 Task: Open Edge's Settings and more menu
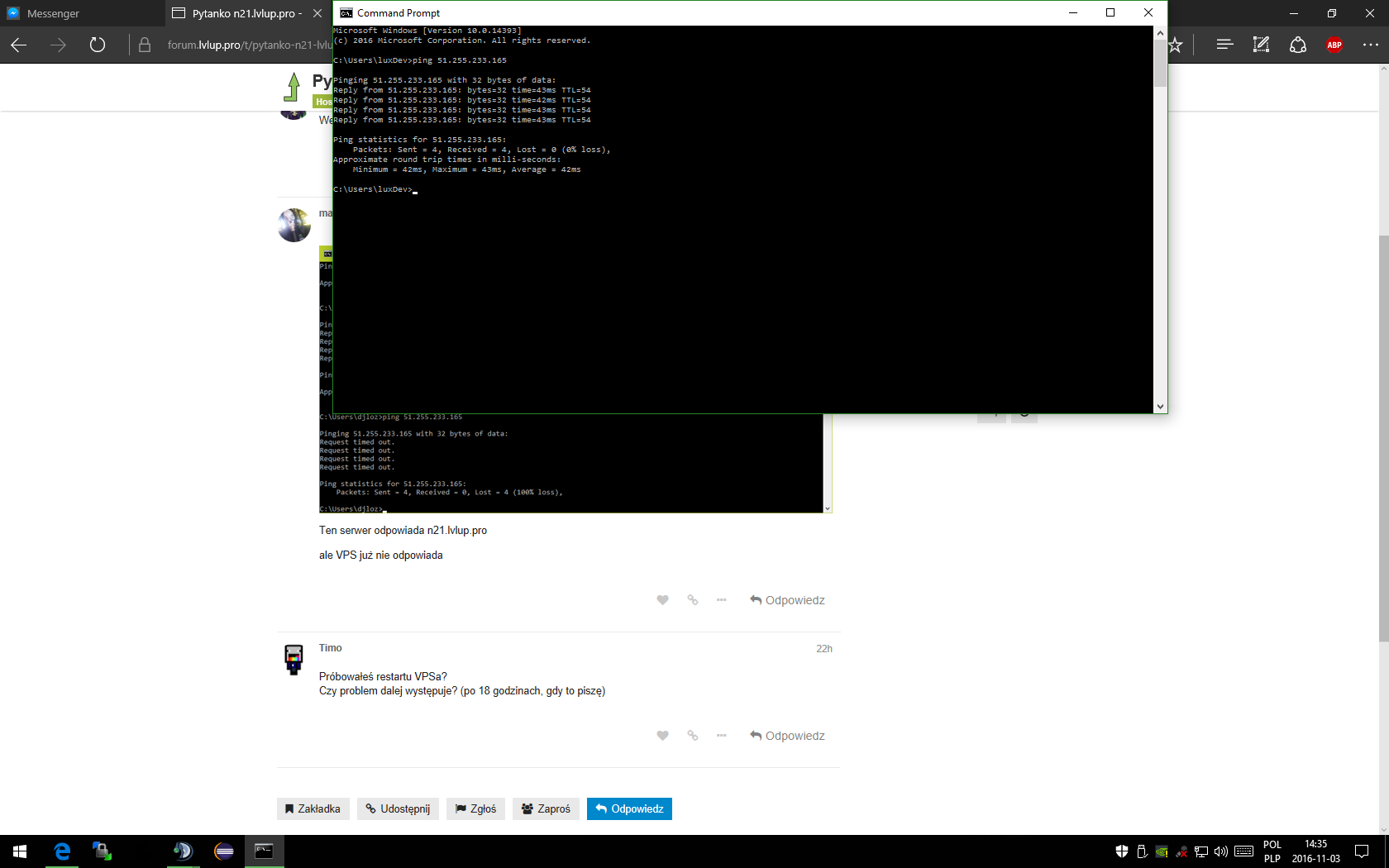pos(1370,45)
